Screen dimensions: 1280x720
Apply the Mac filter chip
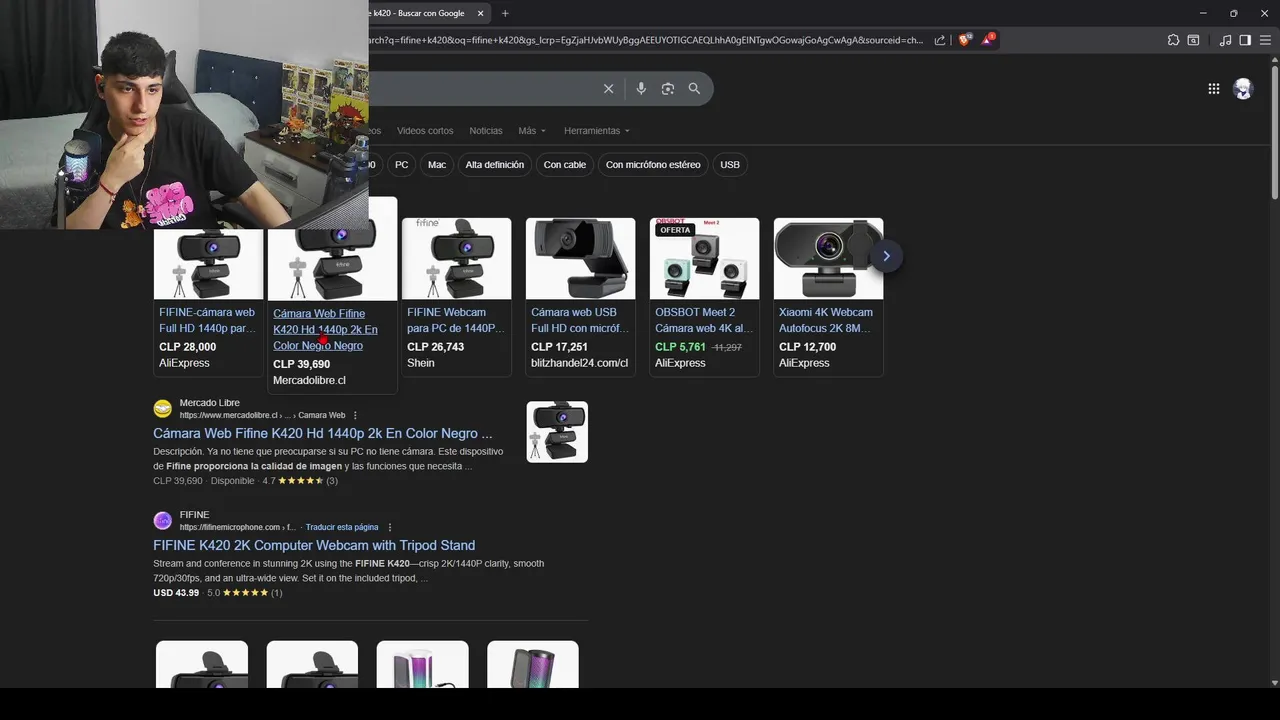[437, 165]
